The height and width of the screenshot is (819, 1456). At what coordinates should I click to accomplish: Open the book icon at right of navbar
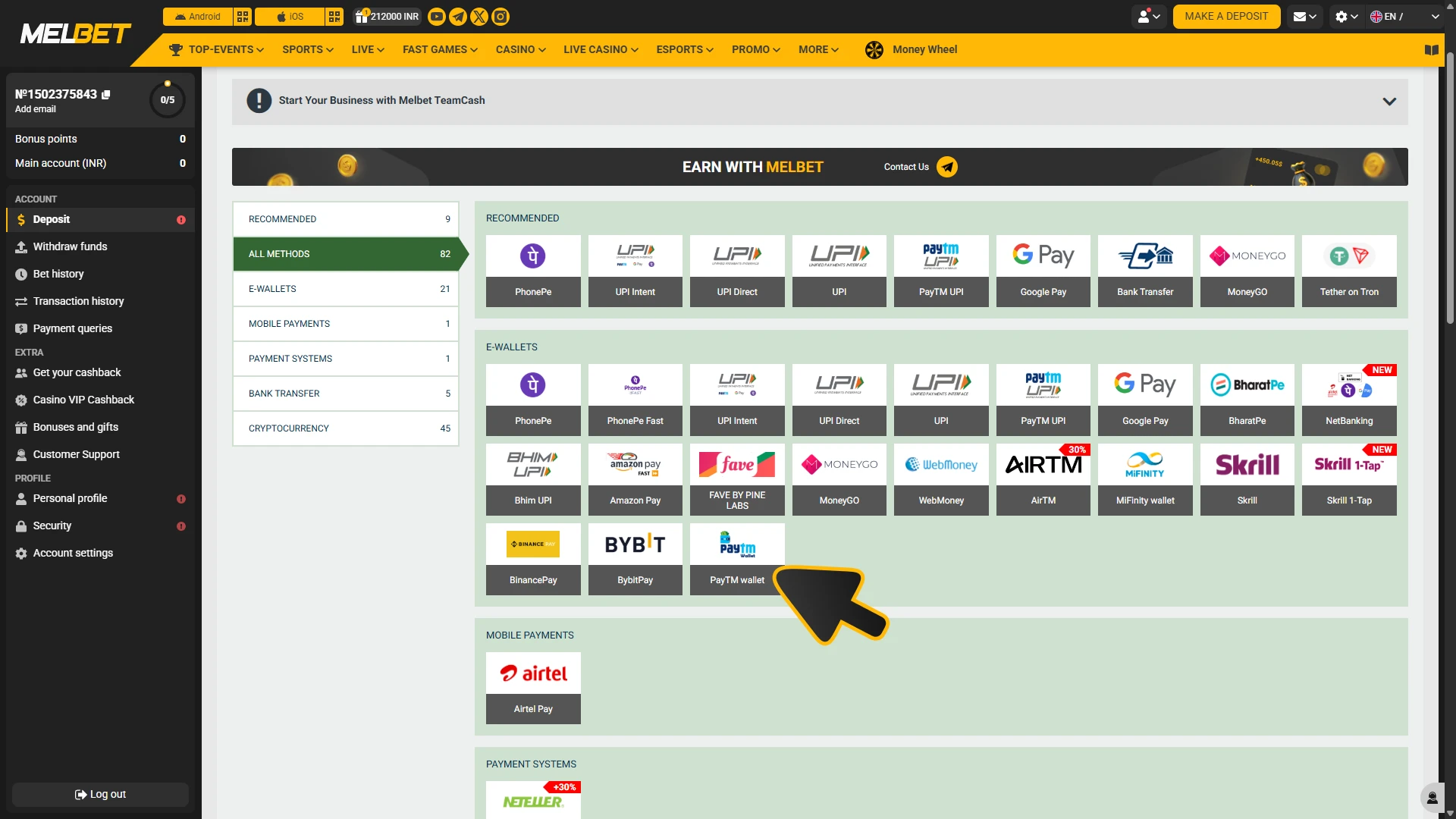[1432, 50]
